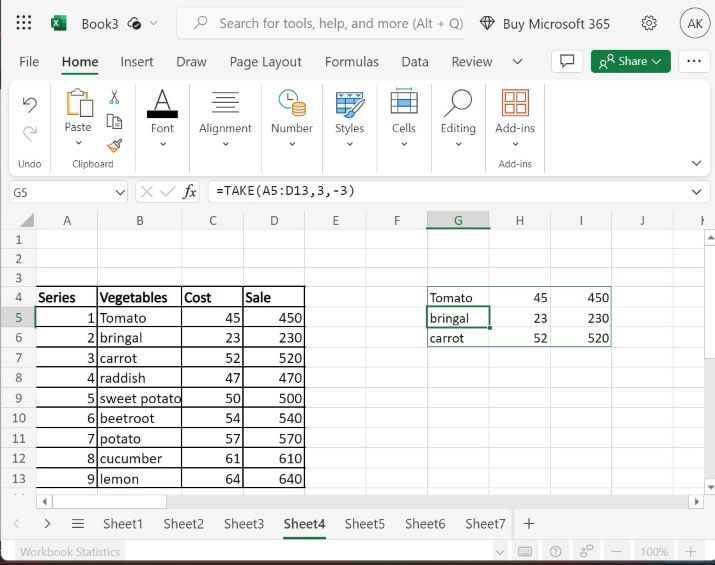
Task: Switch to the Insert tab
Action: (x=137, y=62)
